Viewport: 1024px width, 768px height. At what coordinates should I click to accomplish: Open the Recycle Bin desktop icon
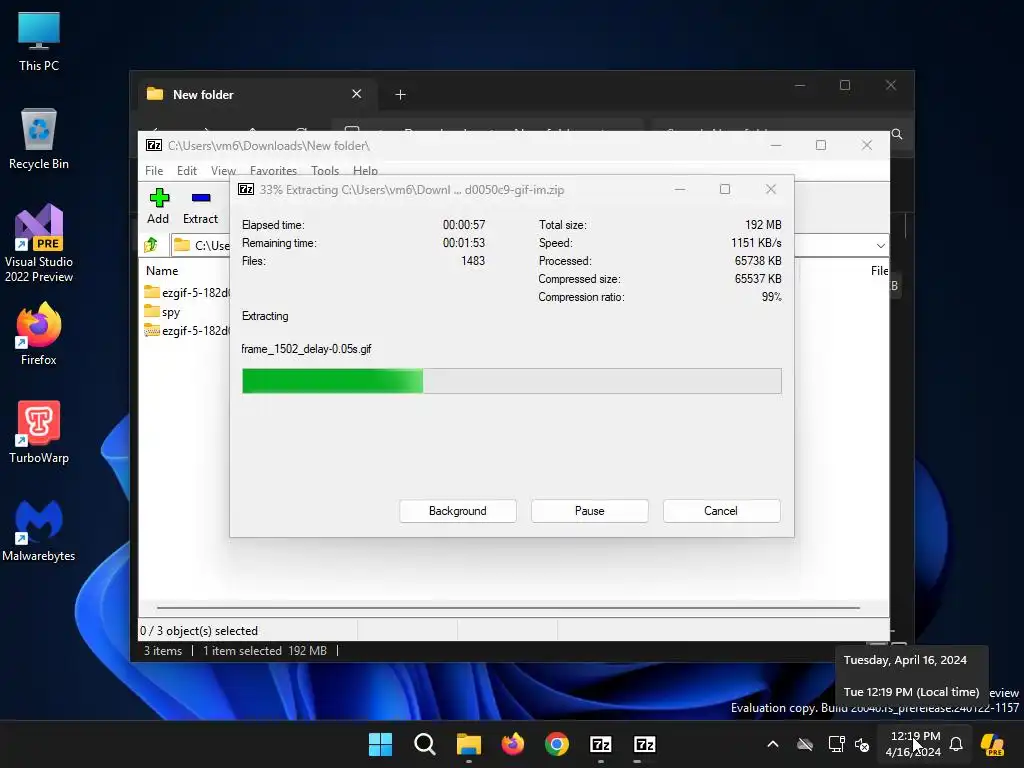click(39, 139)
